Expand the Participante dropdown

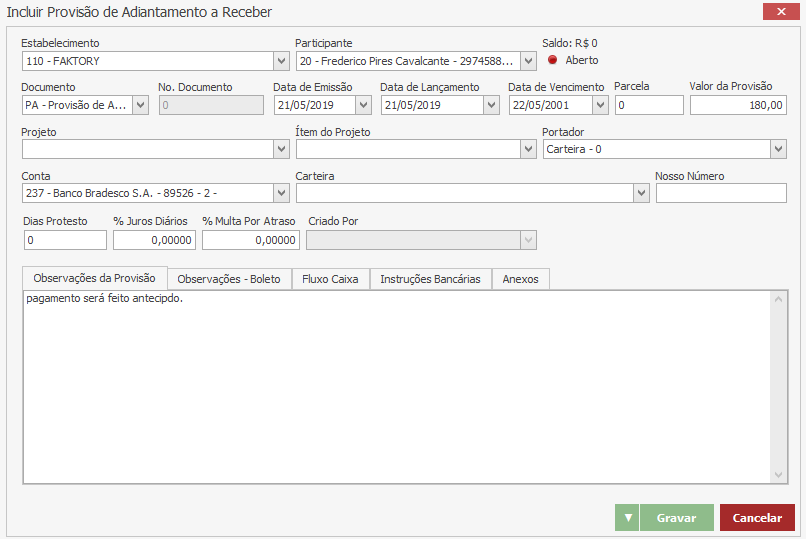coord(529,61)
